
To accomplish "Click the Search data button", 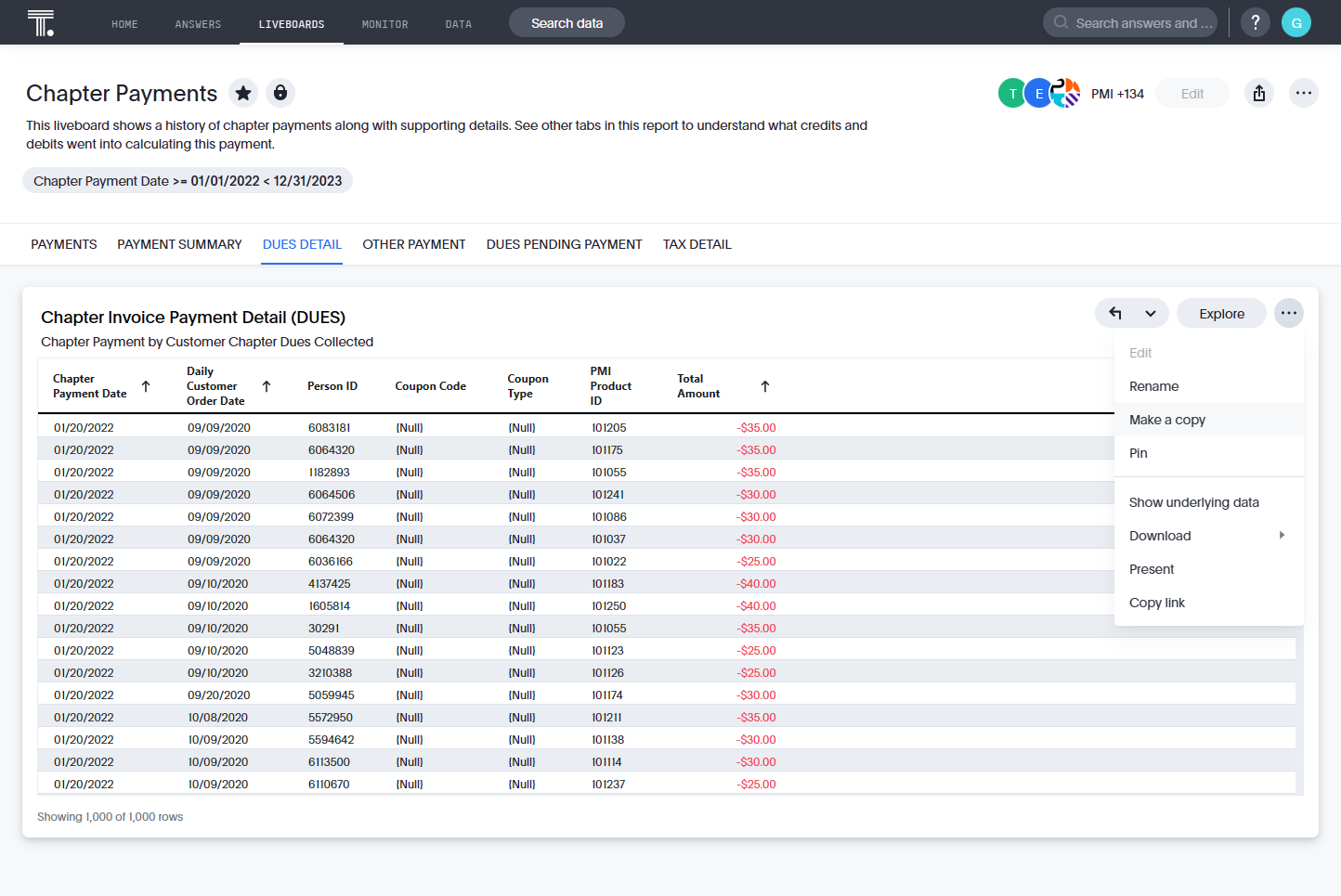I will pyautogui.click(x=566, y=22).
